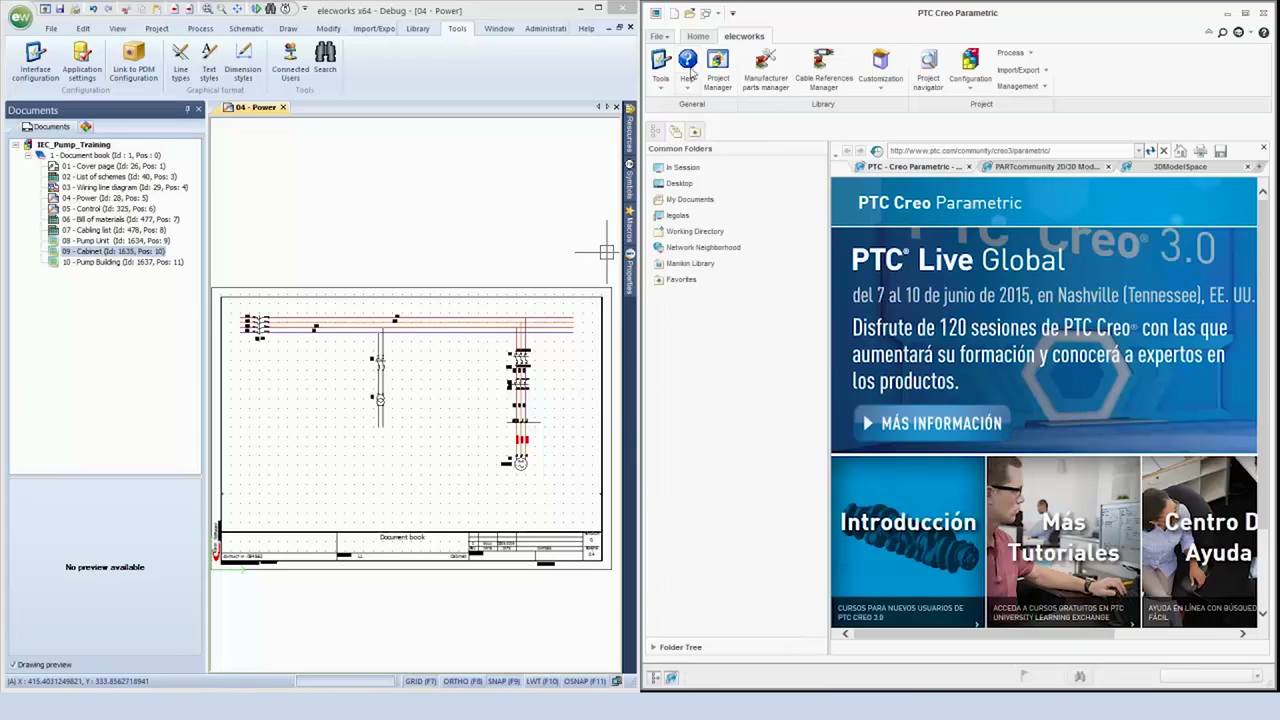Click into the Creo browser URL field
The width and height of the screenshot is (1280, 720).
1010,151
